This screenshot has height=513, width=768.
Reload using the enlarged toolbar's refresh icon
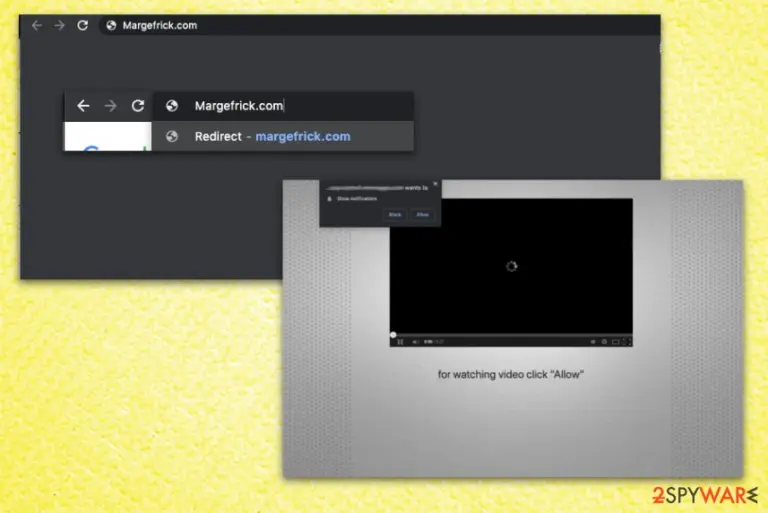coord(138,106)
